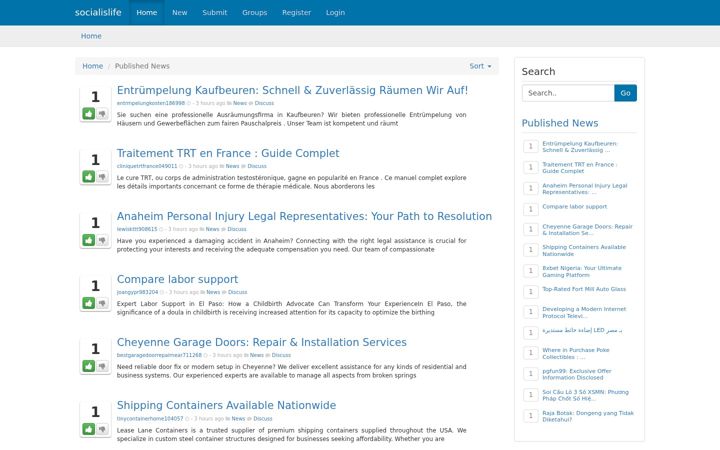Image resolution: width=720 pixels, height=450 pixels.
Task: Open sidebar link Traitement TRT en France
Action: pyautogui.click(x=579, y=168)
